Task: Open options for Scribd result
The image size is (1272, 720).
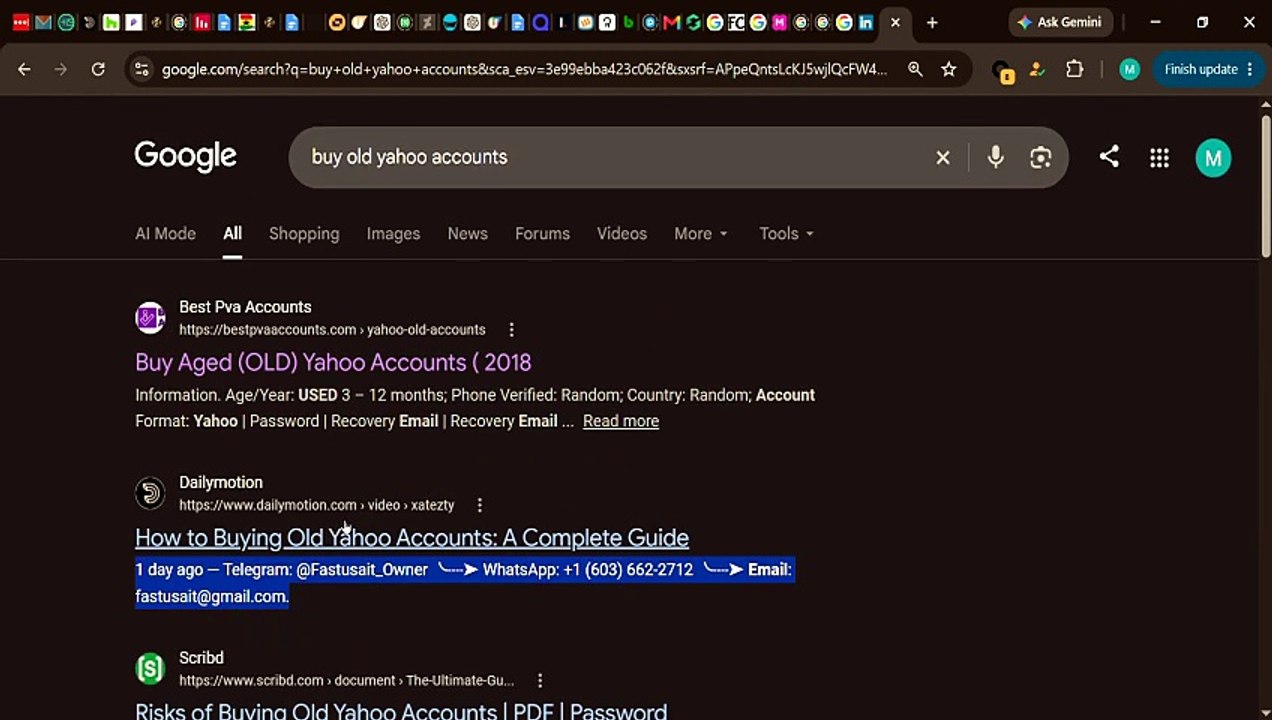Action: (x=539, y=680)
